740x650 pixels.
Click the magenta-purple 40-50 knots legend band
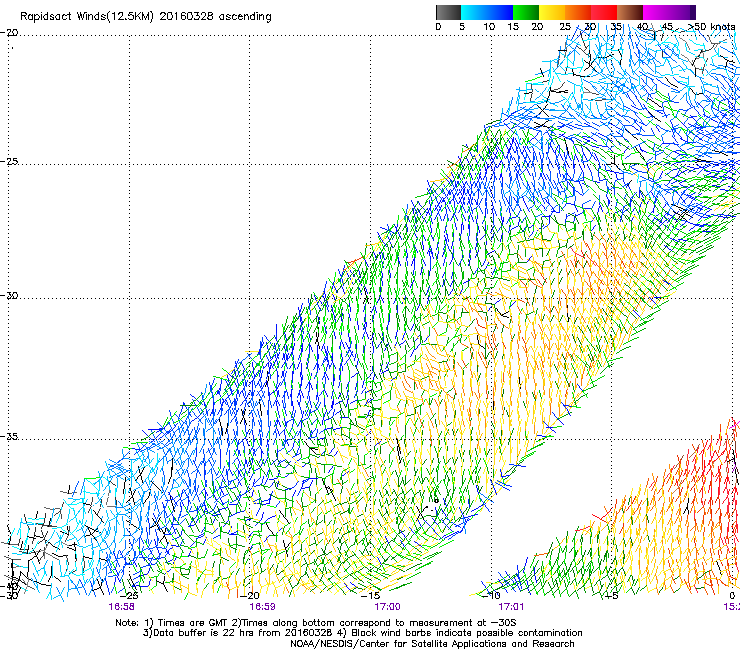(669, 12)
